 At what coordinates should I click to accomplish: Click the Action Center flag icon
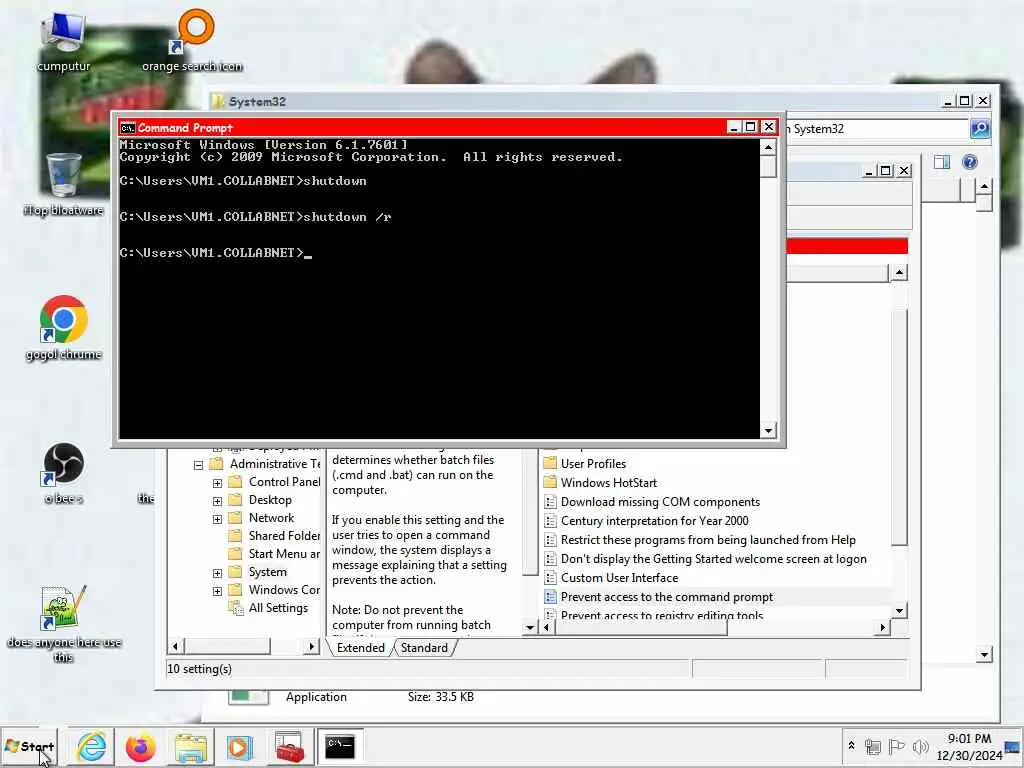click(897, 746)
